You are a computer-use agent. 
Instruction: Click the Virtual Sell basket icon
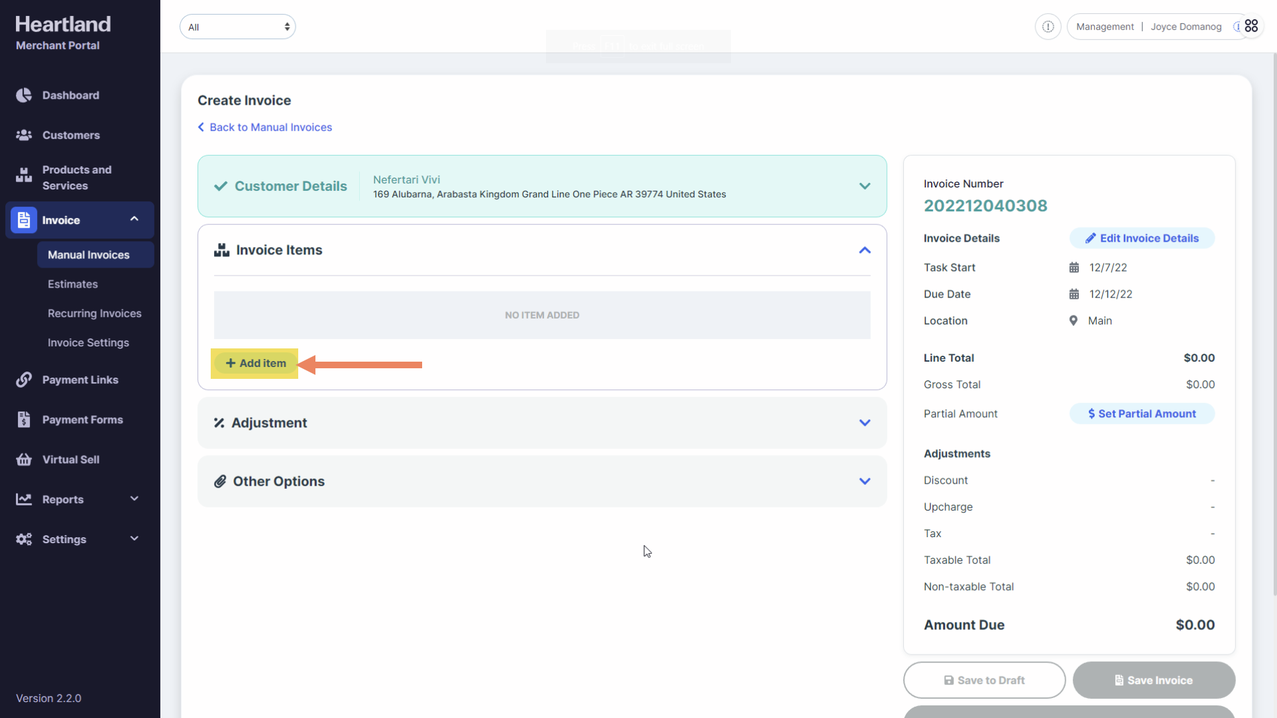tap(24, 460)
